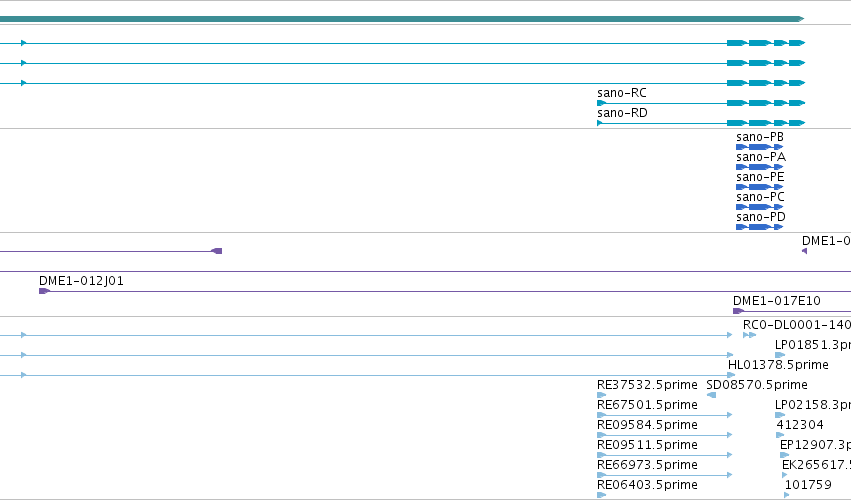Image resolution: width=851 pixels, height=500 pixels.
Task: Click the sano-RD transcript label
Action: (622, 113)
